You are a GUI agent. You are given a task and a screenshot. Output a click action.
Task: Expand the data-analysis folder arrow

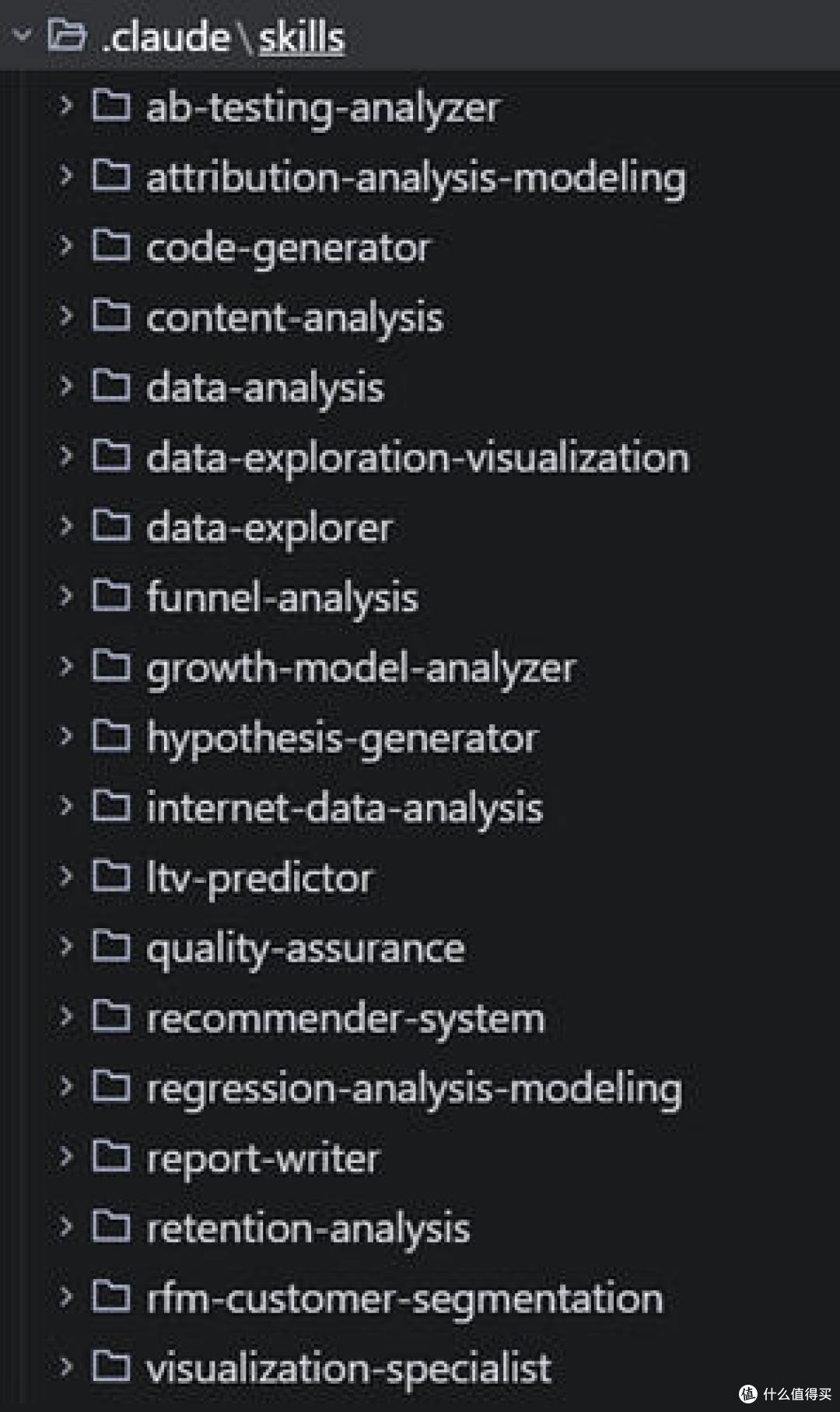click(x=65, y=385)
